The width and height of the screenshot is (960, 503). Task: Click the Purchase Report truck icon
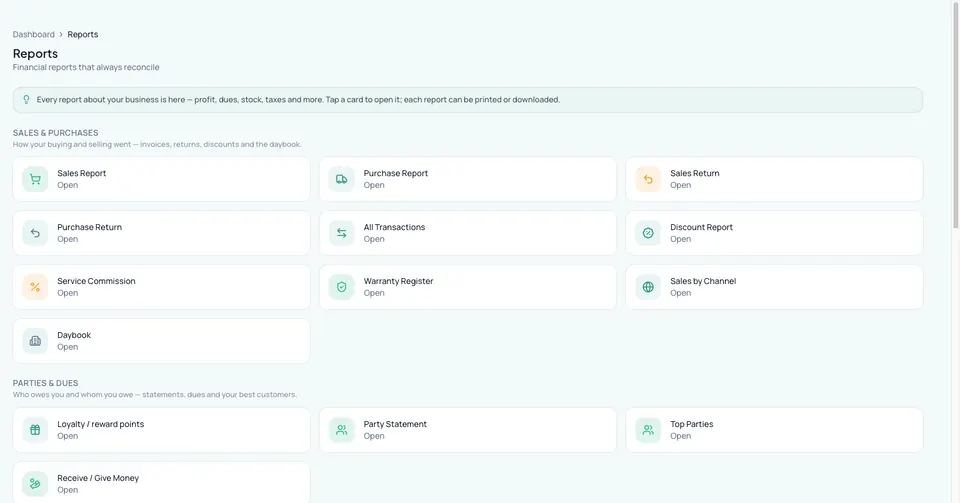pyautogui.click(x=342, y=179)
